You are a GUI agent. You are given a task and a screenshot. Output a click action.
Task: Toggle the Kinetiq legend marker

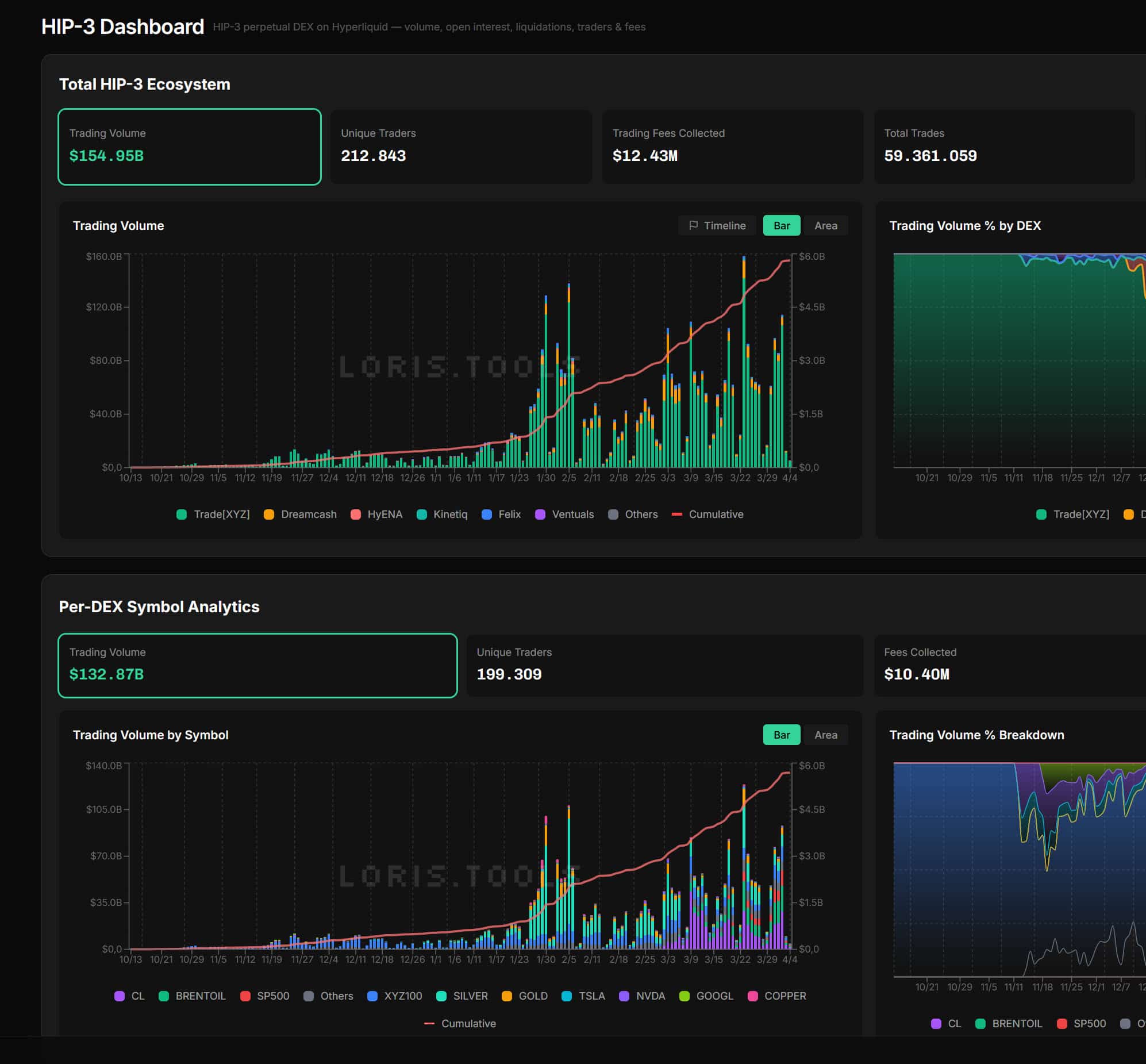tap(423, 514)
